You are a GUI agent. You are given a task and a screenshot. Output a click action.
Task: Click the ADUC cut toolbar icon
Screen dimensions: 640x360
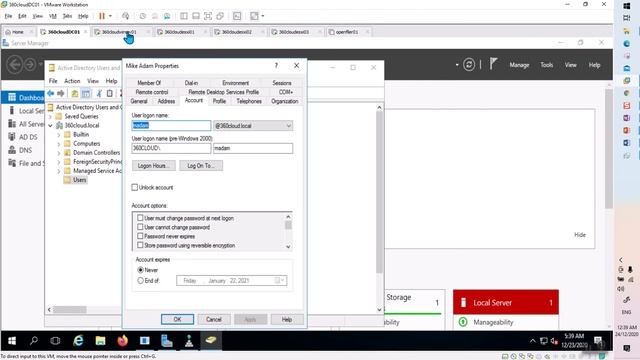pyautogui.click(x=99, y=93)
